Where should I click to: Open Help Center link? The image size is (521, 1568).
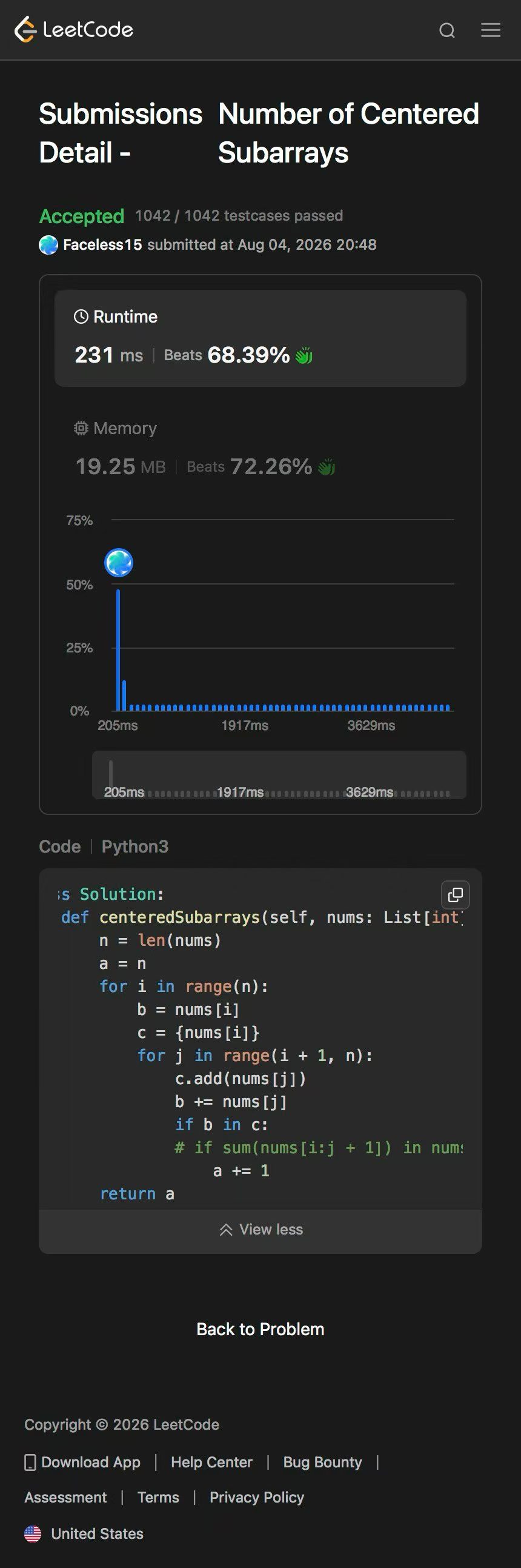click(211, 1462)
